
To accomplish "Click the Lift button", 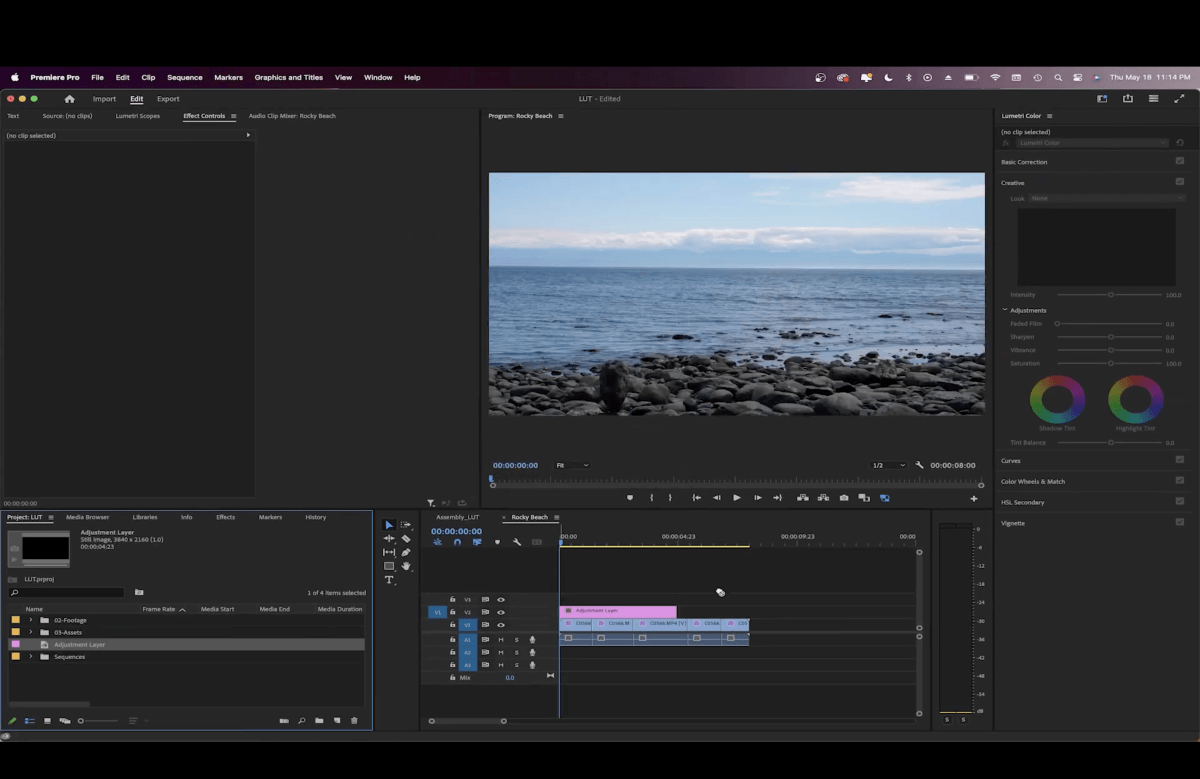I will coord(803,498).
